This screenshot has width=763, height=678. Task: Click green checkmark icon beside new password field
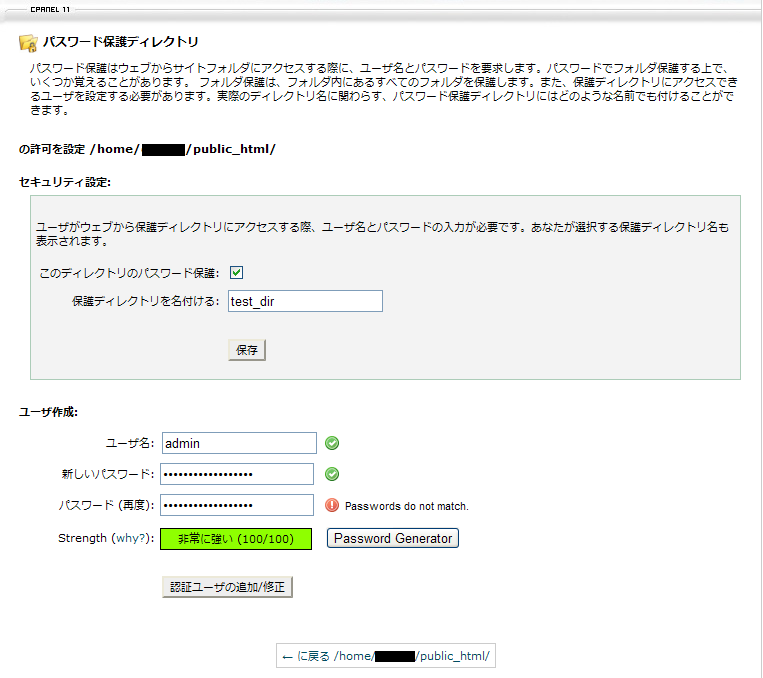click(x=332, y=474)
